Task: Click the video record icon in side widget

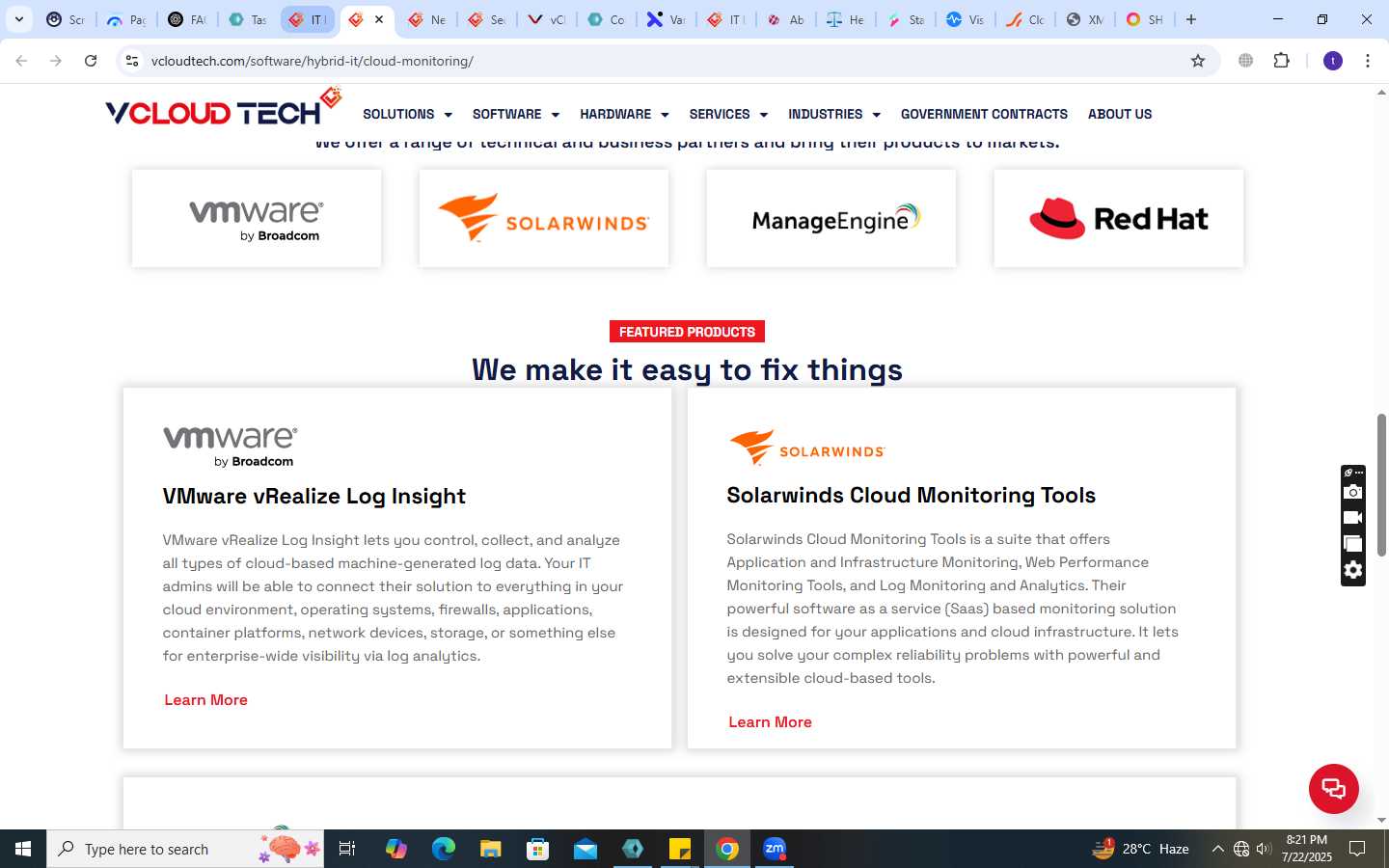Action: pyautogui.click(x=1353, y=518)
